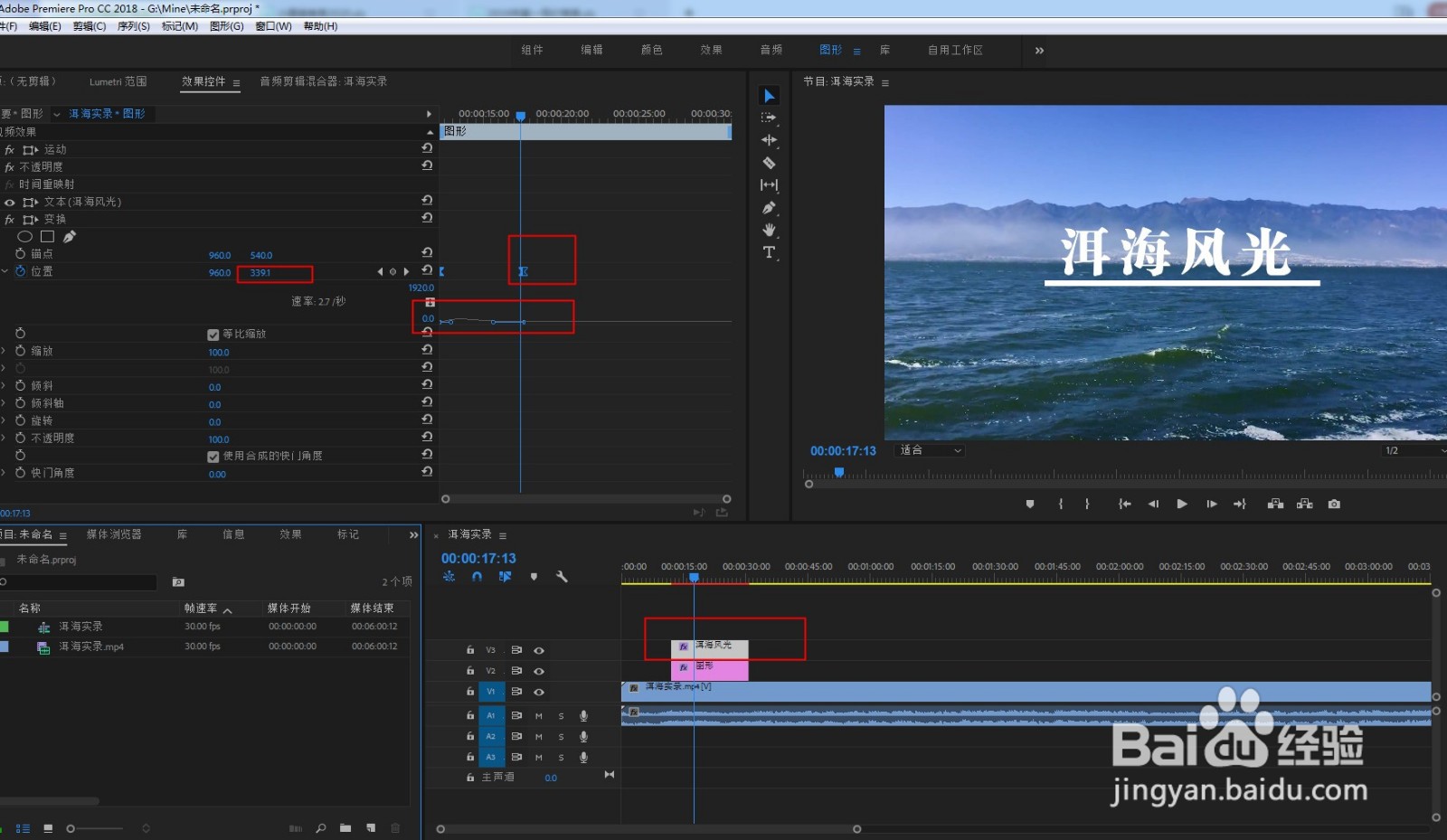Switch to 颜色 workspace
Viewport: 1447px width, 840px height.
[x=652, y=50]
